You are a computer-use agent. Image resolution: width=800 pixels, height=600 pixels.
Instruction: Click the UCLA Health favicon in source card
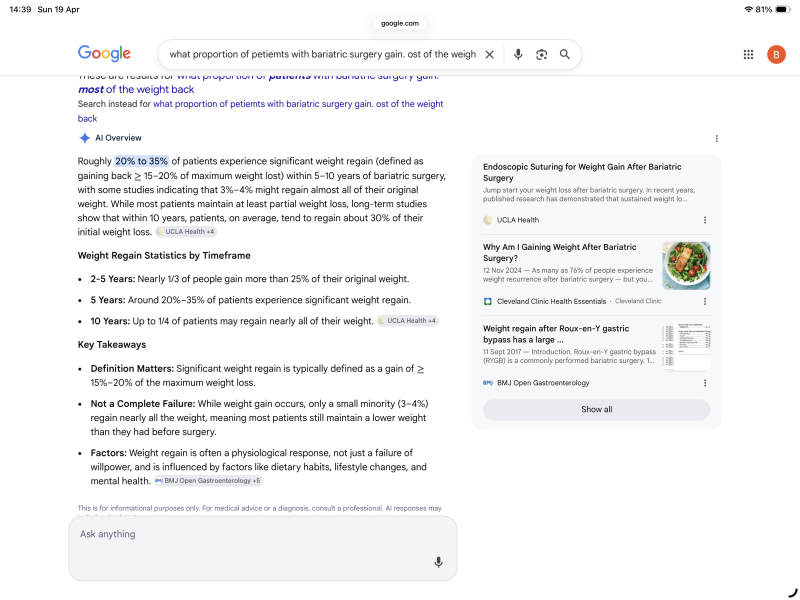(488, 220)
